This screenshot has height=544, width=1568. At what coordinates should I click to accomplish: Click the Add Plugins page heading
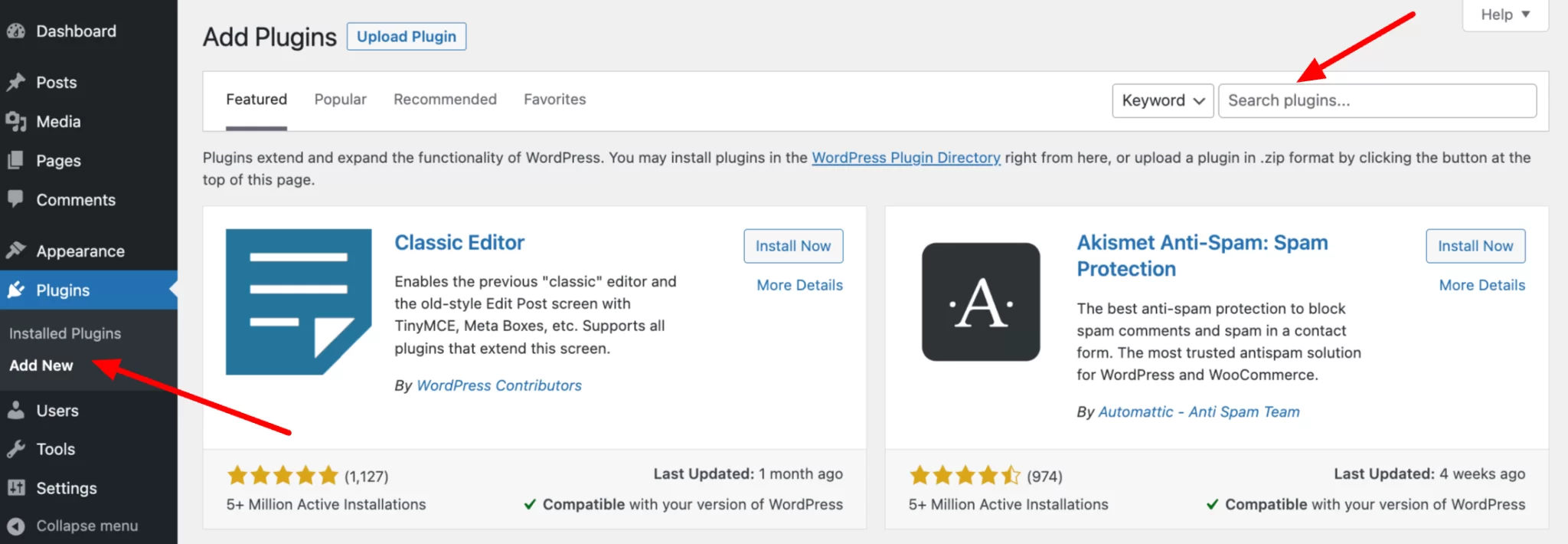(269, 37)
